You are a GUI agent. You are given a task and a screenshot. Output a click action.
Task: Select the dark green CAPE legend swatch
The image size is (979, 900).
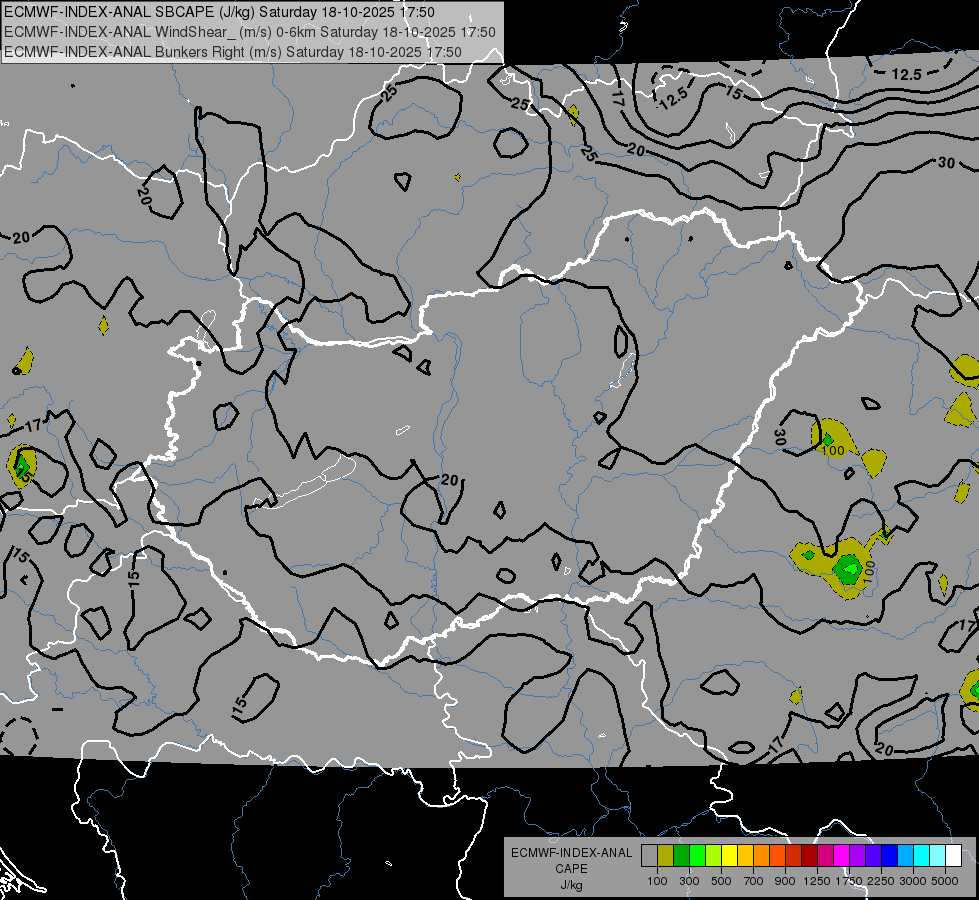pos(682,856)
